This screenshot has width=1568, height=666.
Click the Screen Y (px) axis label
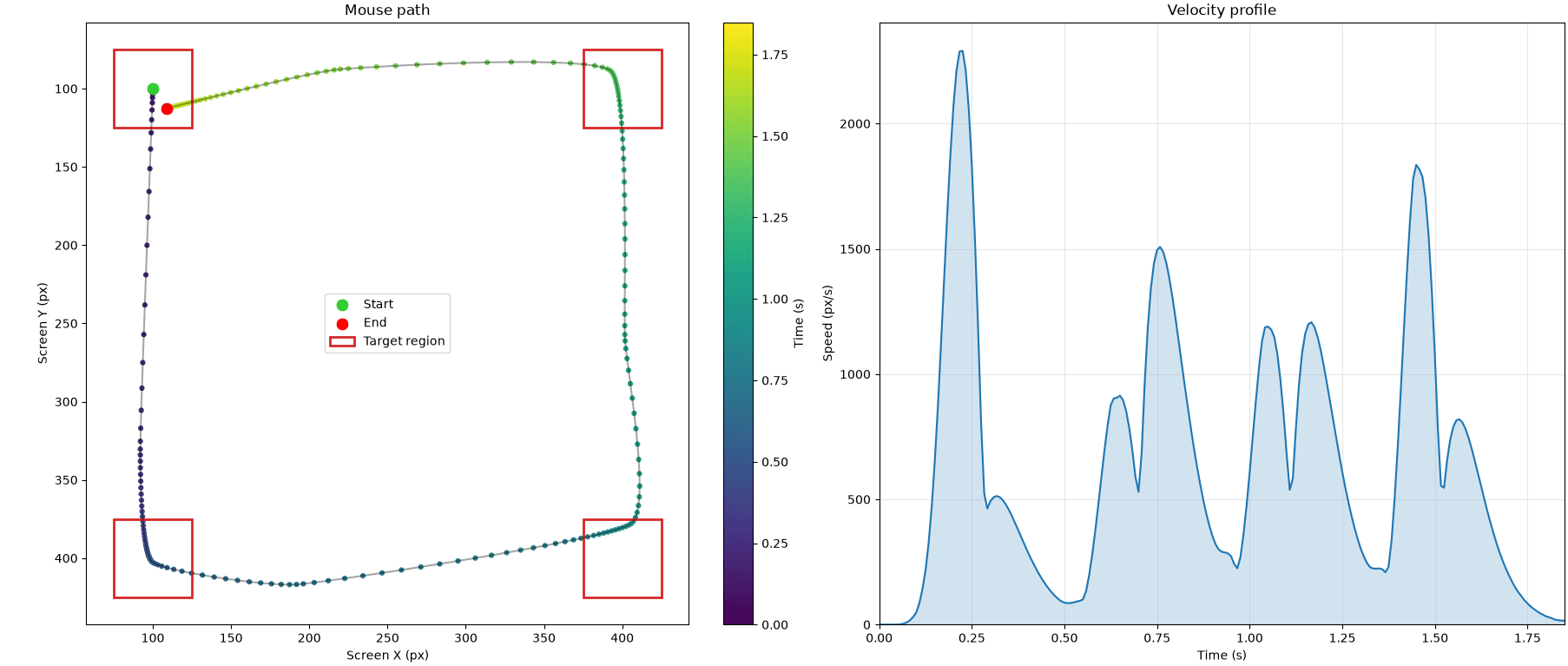click(43, 323)
